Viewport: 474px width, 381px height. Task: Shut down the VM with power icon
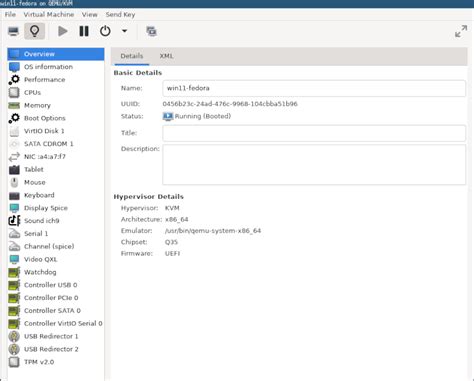105,31
